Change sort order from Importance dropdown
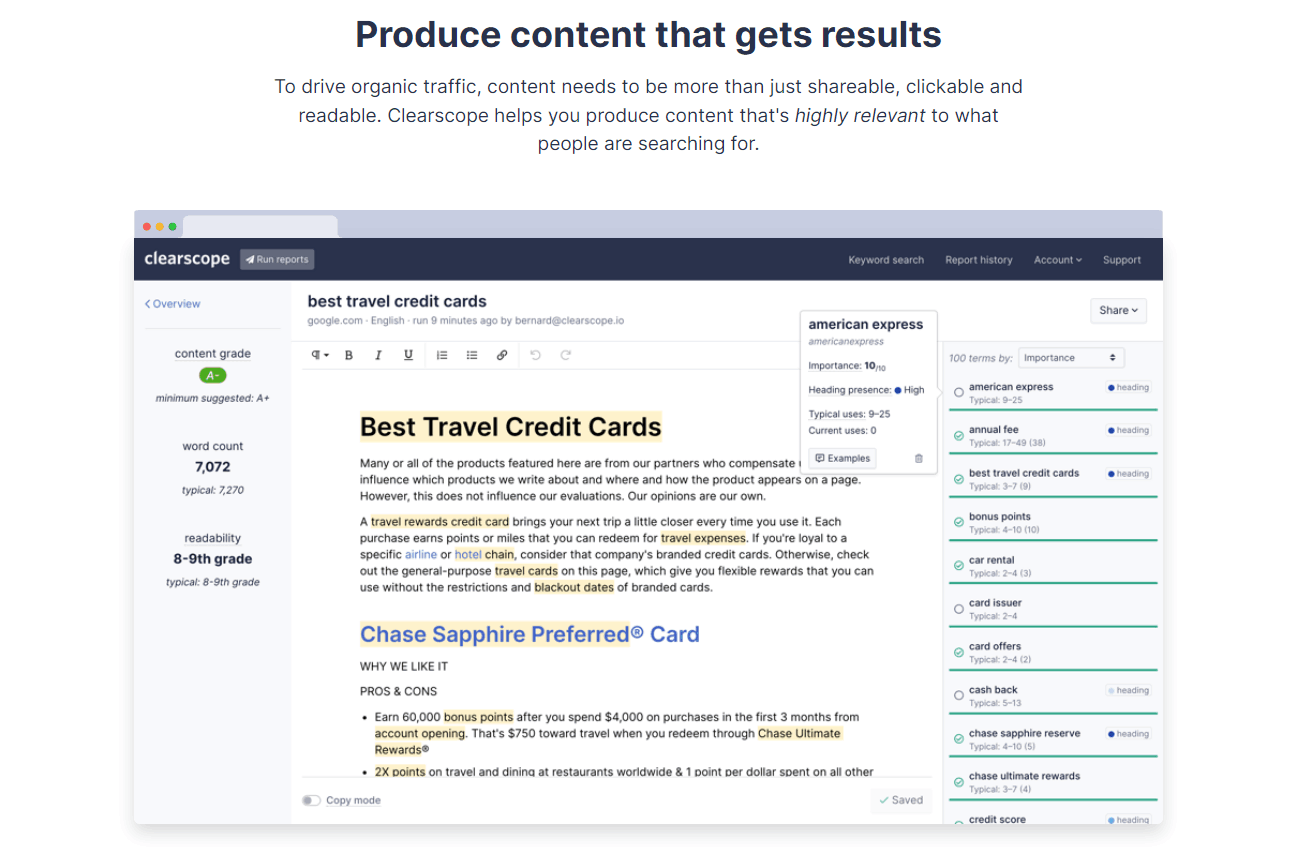The height and width of the screenshot is (868, 1296). click(1071, 358)
